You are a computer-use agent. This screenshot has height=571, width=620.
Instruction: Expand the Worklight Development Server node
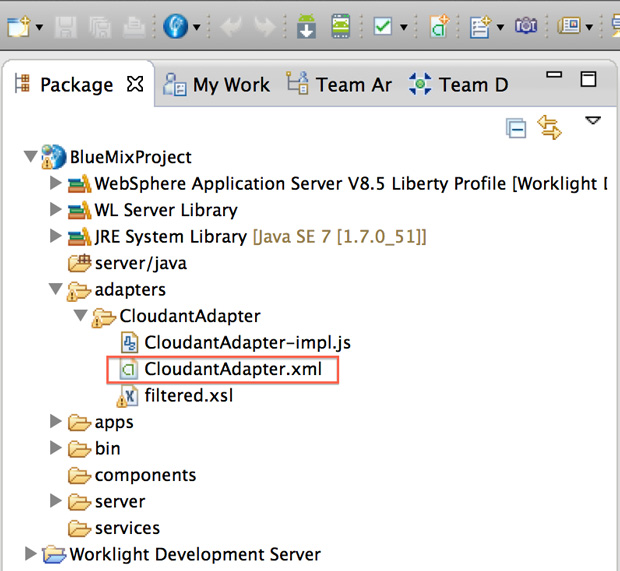click(30, 554)
